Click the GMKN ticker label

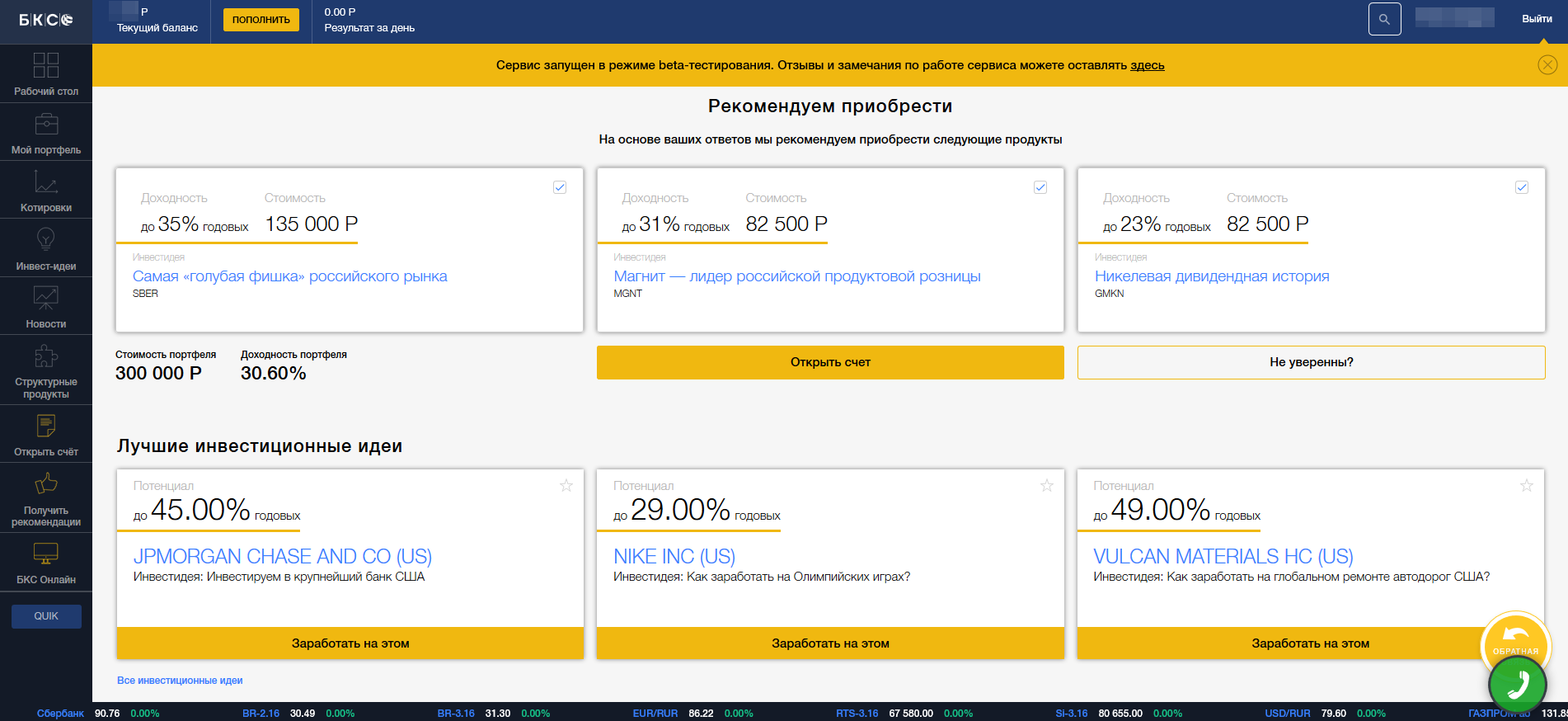pyautogui.click(x=1109, y=294)
